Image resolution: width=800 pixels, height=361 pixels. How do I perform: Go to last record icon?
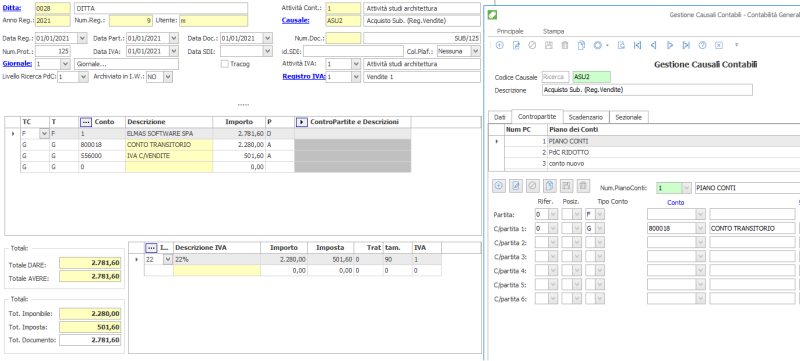686,45
